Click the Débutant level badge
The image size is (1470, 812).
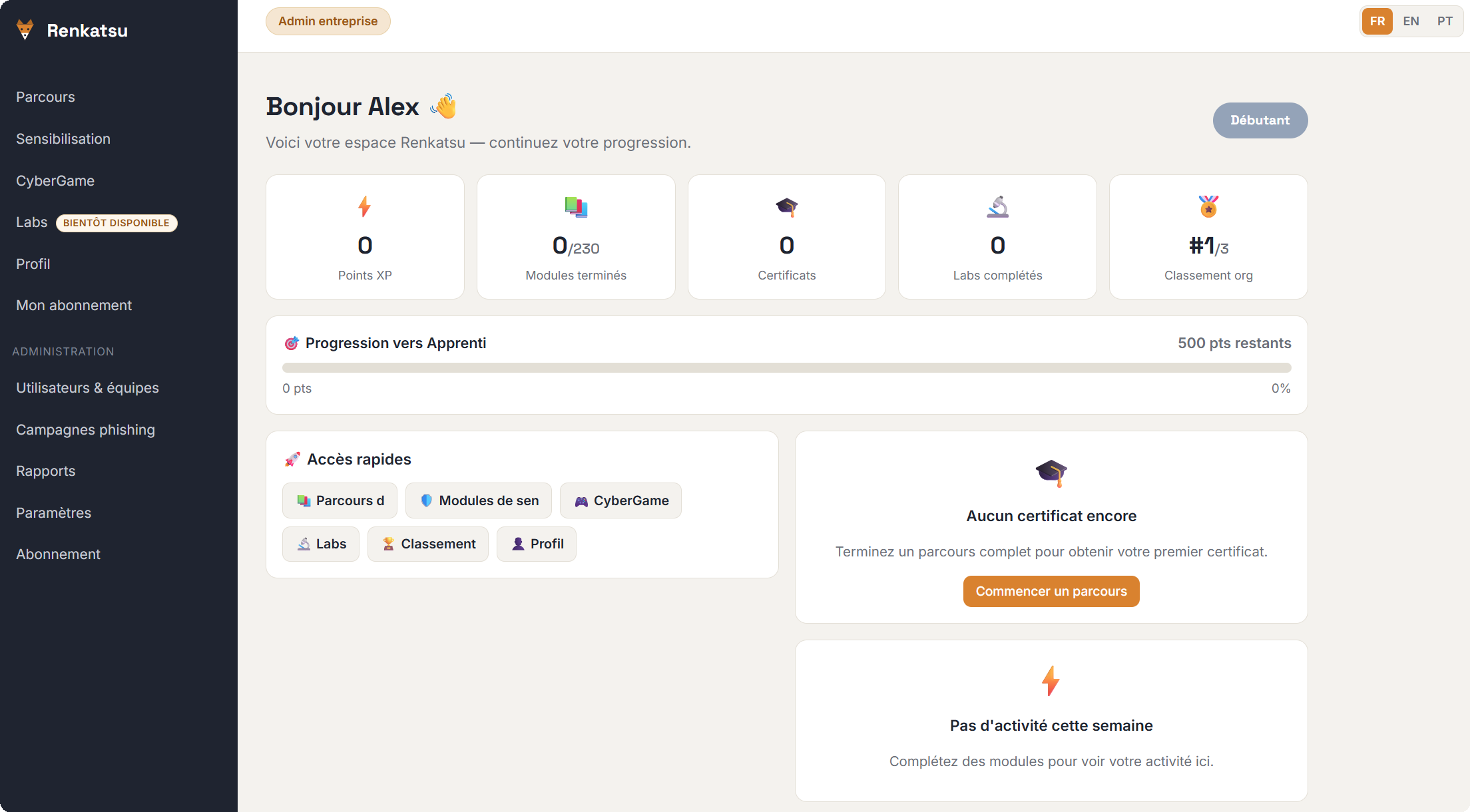pos(1260,120)
